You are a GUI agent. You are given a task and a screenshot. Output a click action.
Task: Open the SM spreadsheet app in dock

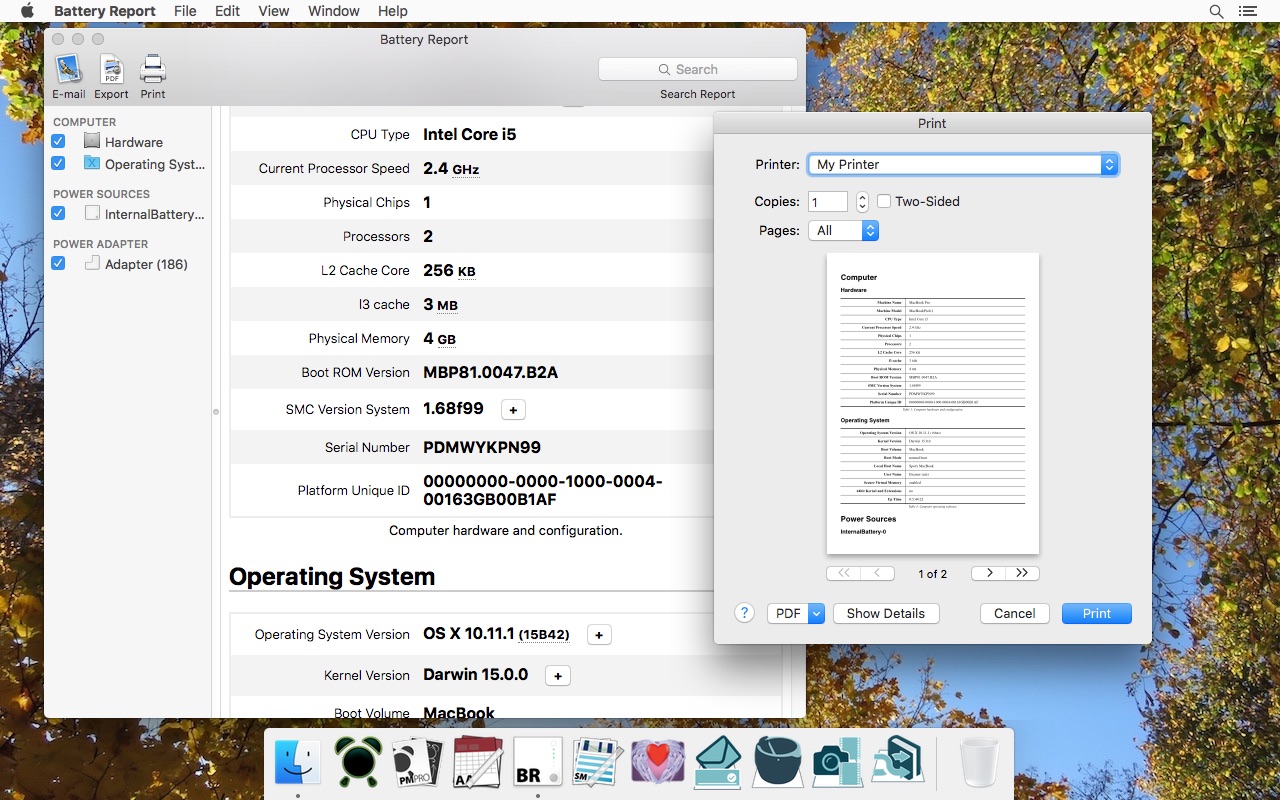597,762
